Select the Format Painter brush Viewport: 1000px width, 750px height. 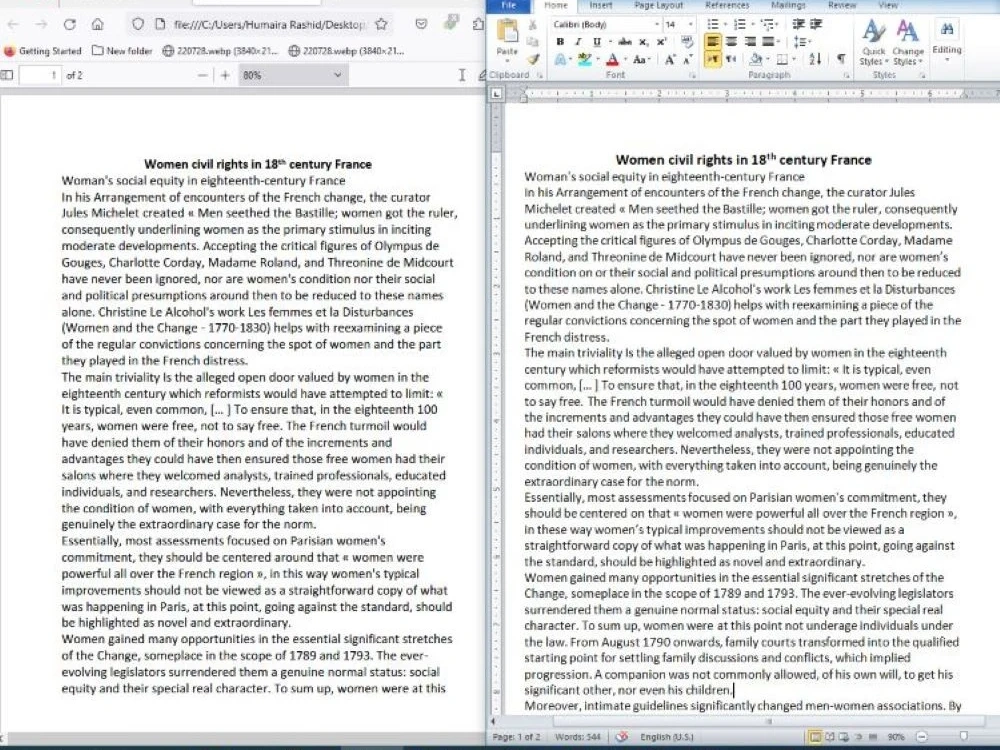pos(533,59)
